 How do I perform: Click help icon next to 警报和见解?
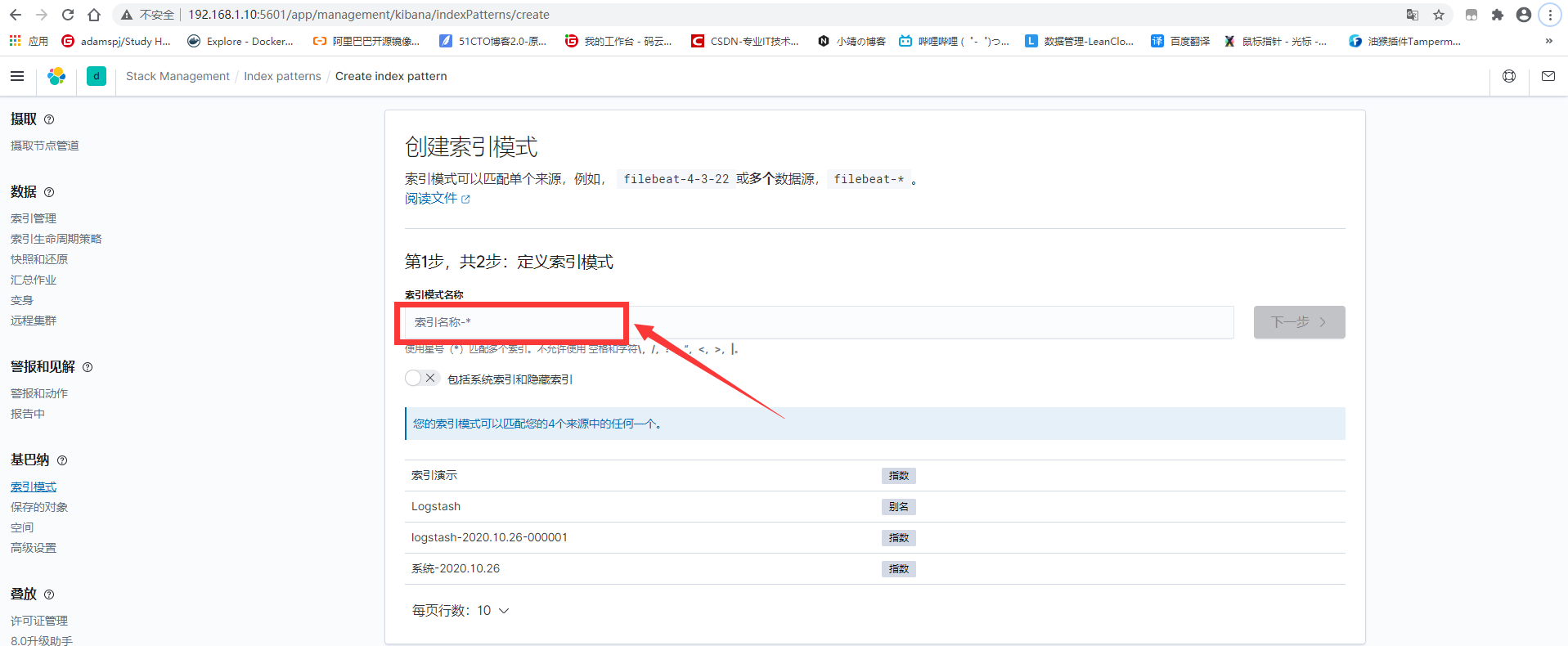(x=88, y=367)
